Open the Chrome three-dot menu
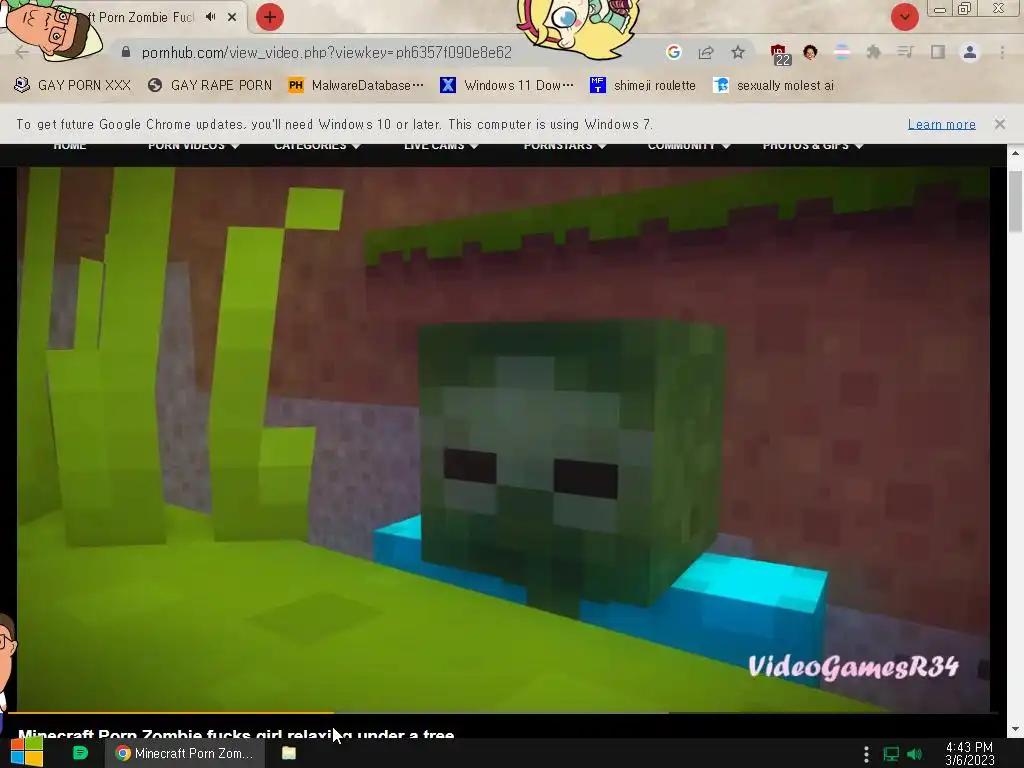This screenshot has height=768, width=1024. (x=1002, y=52)
